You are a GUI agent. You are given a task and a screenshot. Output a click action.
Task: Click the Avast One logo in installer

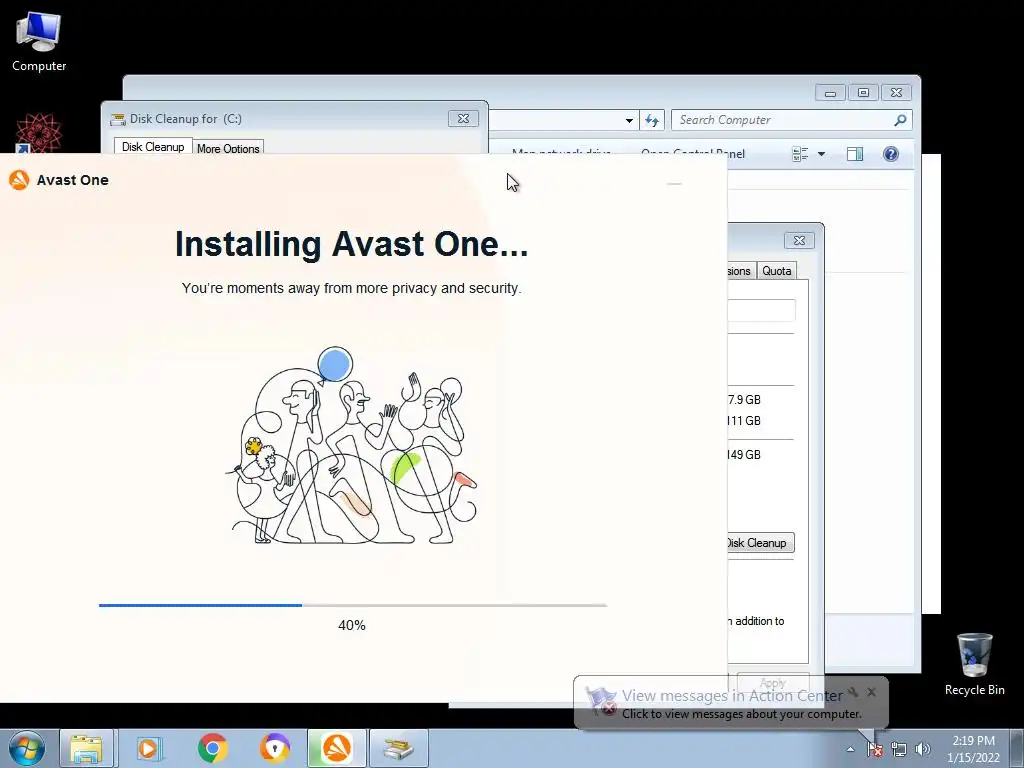pyautogui.click(x=19, y=180)
